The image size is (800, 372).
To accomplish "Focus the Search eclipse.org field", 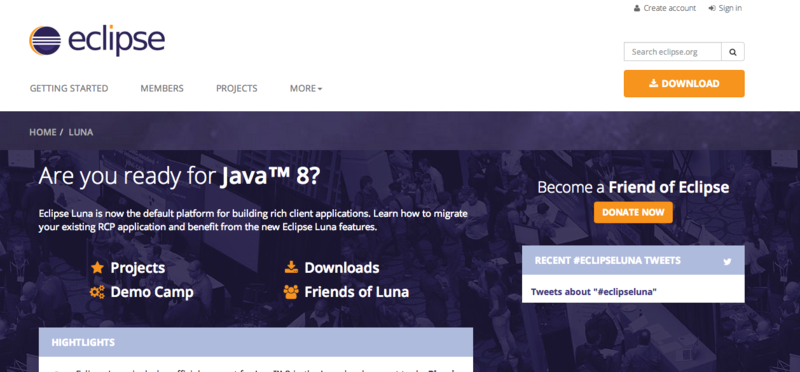I will point(672,52).
